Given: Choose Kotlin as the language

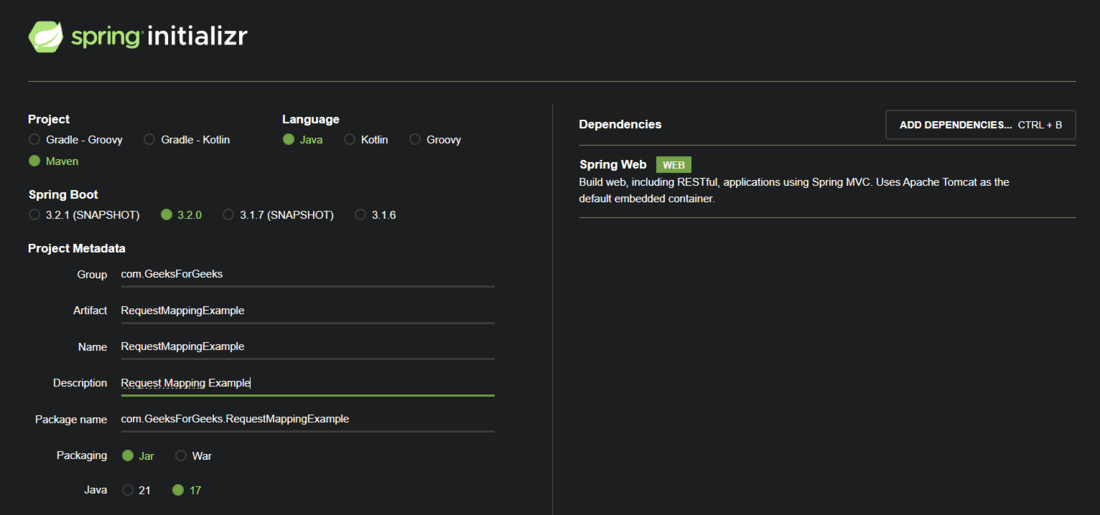Looking at the screenshot, I should (x=365, y=140).
